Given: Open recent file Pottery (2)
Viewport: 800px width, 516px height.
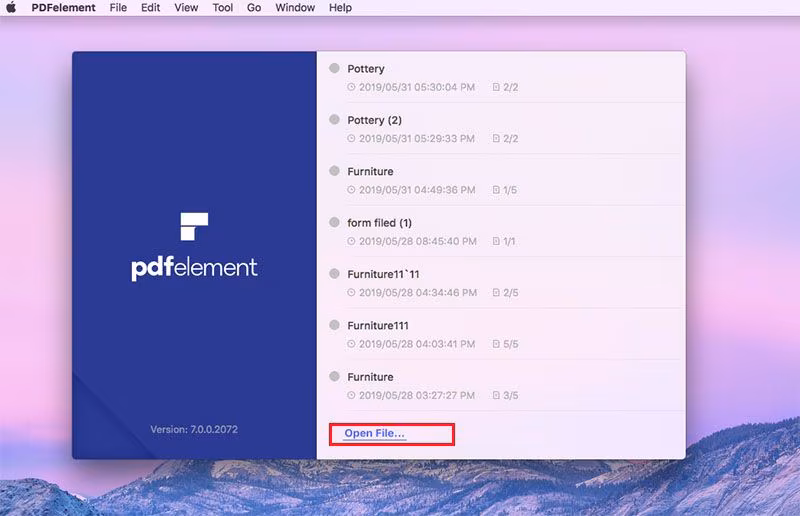Looking at the screenshot, I should point(501,129).
